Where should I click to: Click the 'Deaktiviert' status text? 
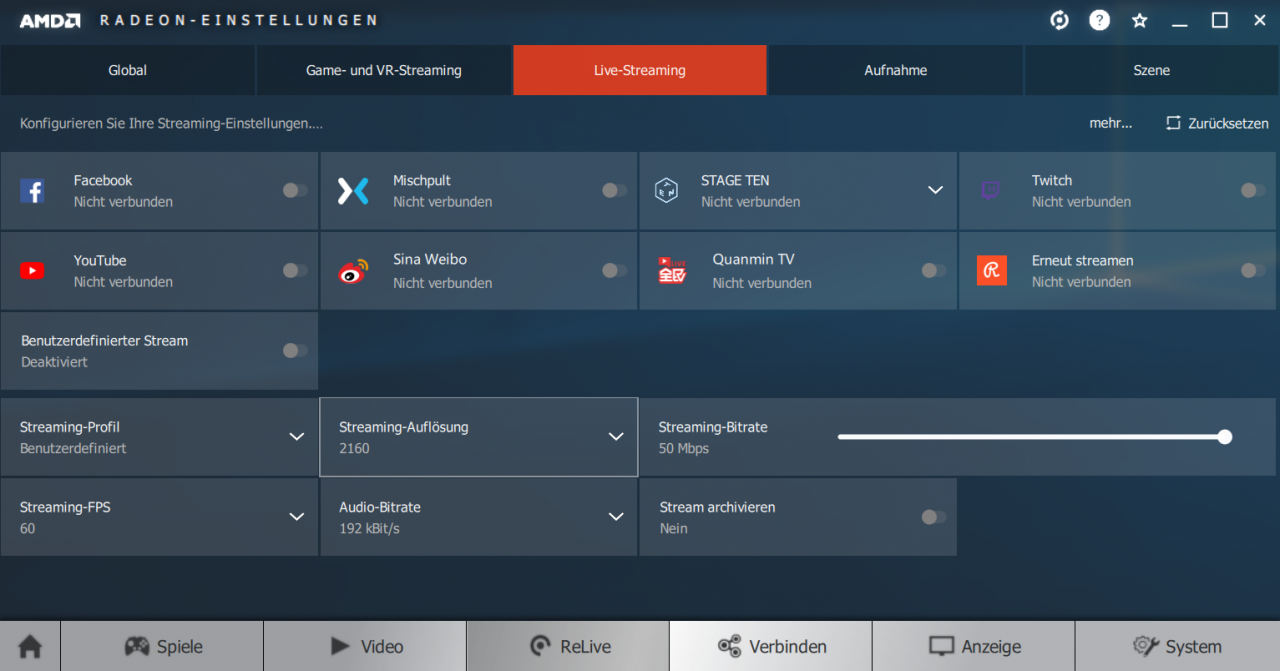point(54,362)
